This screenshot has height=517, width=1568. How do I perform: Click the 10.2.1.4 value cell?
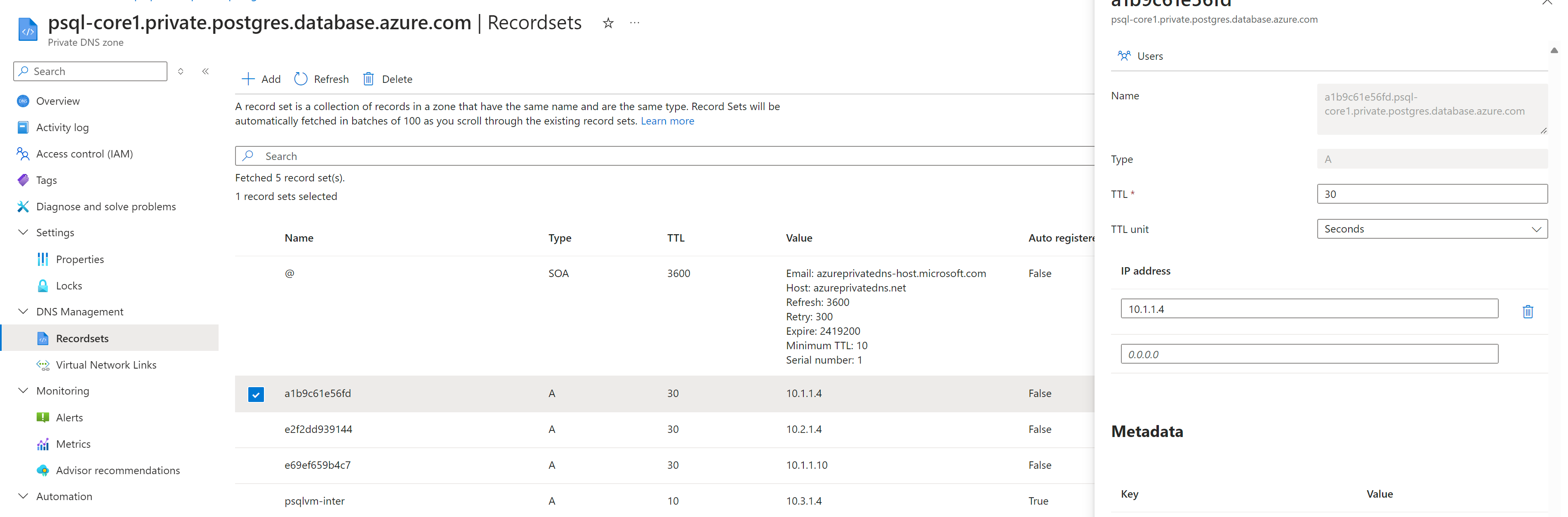(x=803, y=430)
